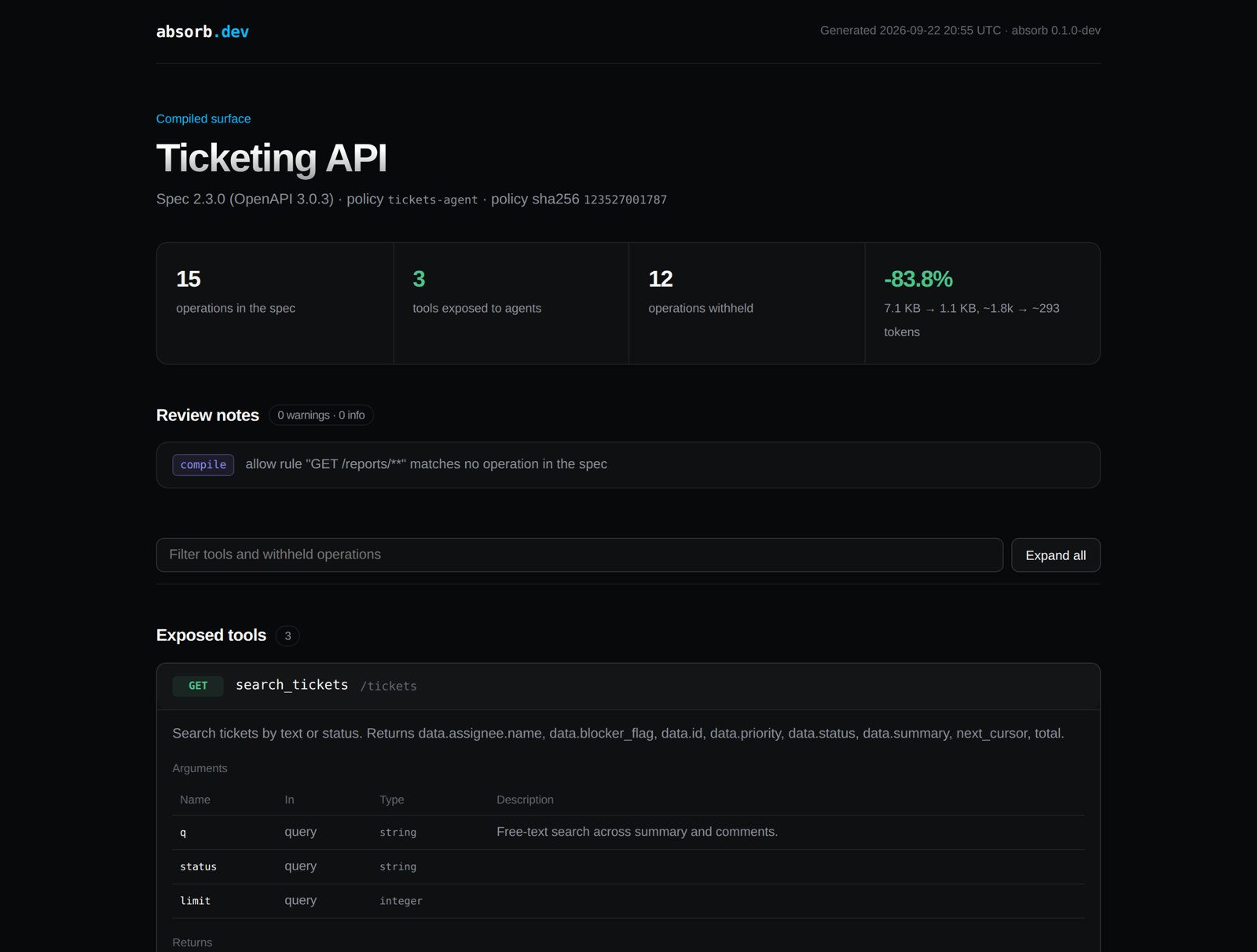The width and height of the screenshot is (1257, 952).
Task: Click the Arguments label
Action: (200, 768)
